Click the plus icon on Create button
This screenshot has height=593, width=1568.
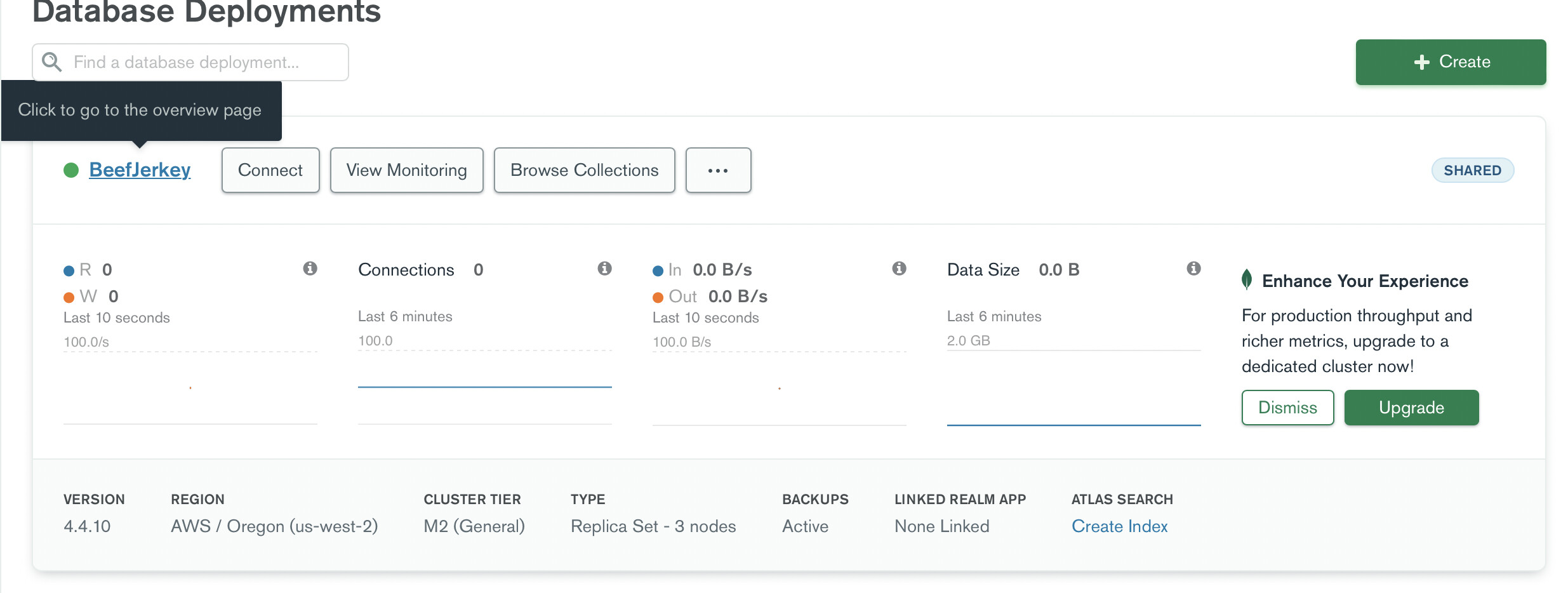1422,62
